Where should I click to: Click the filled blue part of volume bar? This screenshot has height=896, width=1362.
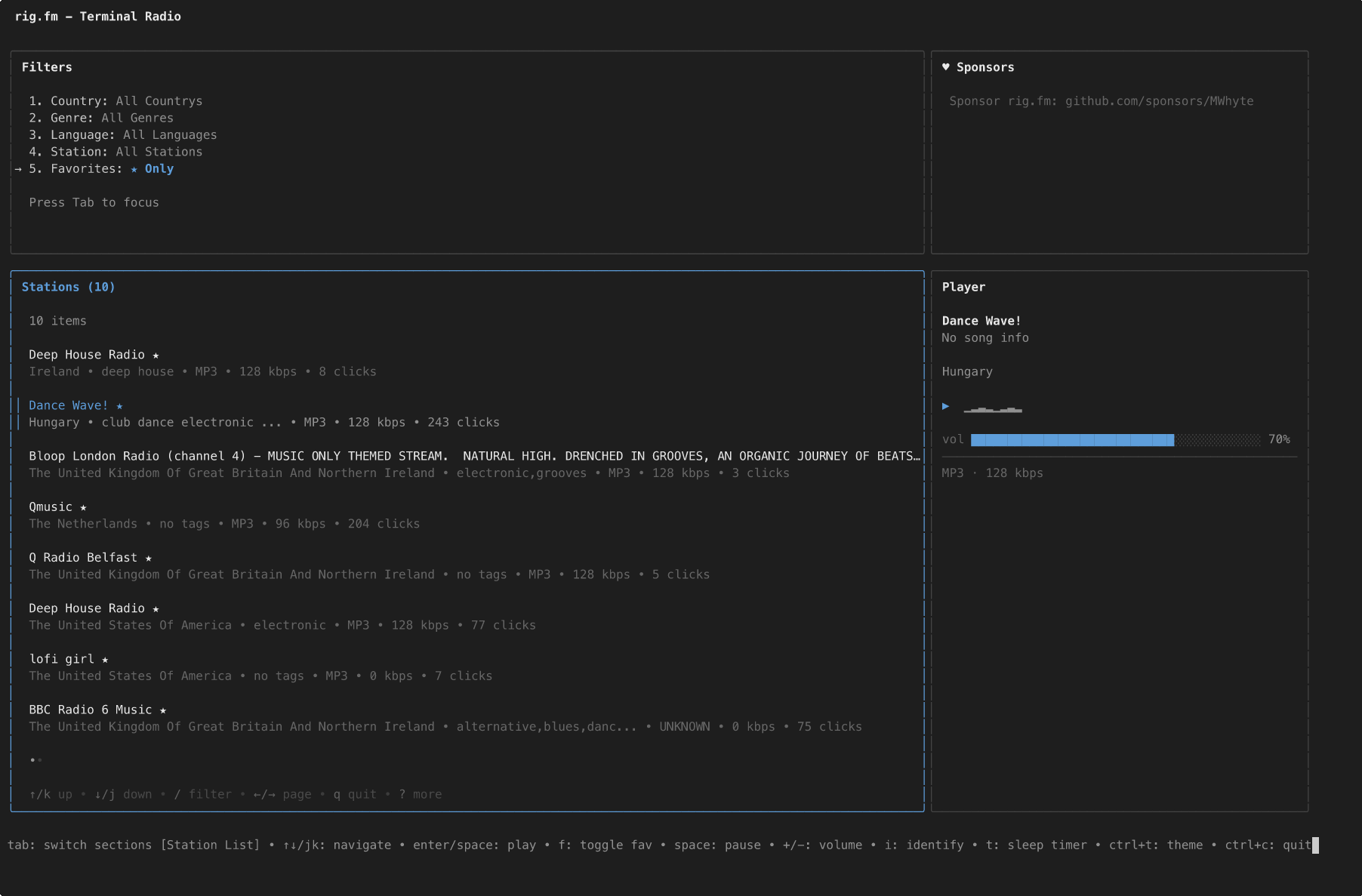[1072, 439]
